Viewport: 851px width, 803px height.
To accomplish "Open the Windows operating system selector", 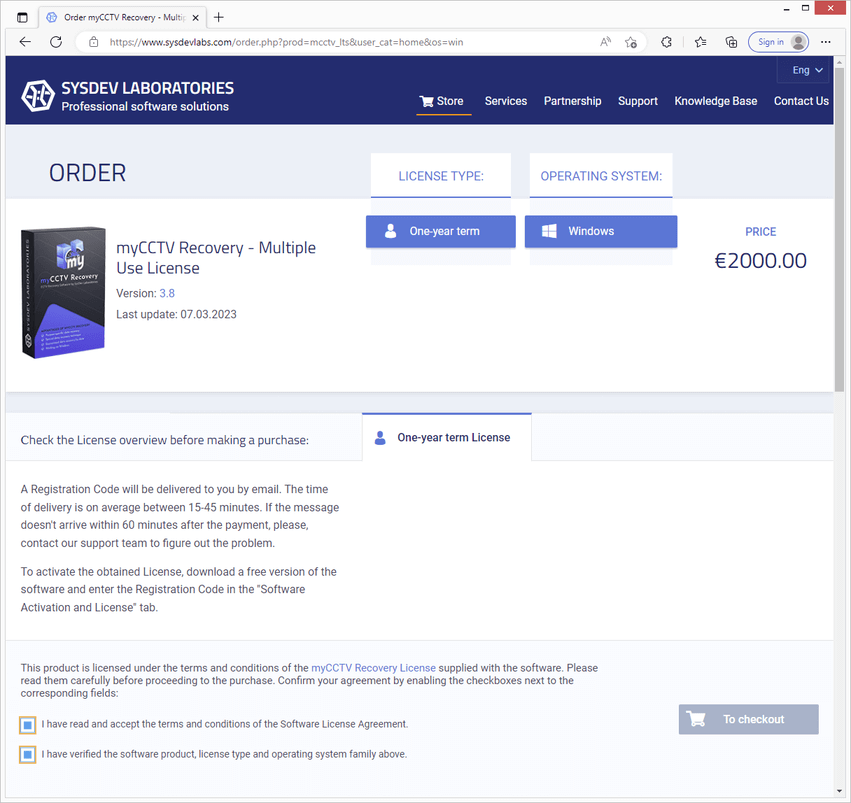I will pyautogui.click(x=600, y=231).
